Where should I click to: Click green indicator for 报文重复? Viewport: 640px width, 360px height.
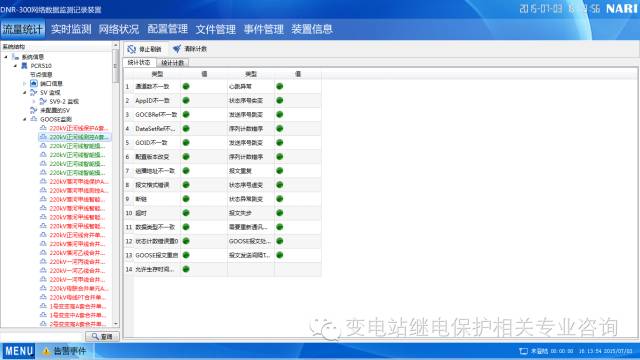280,171
